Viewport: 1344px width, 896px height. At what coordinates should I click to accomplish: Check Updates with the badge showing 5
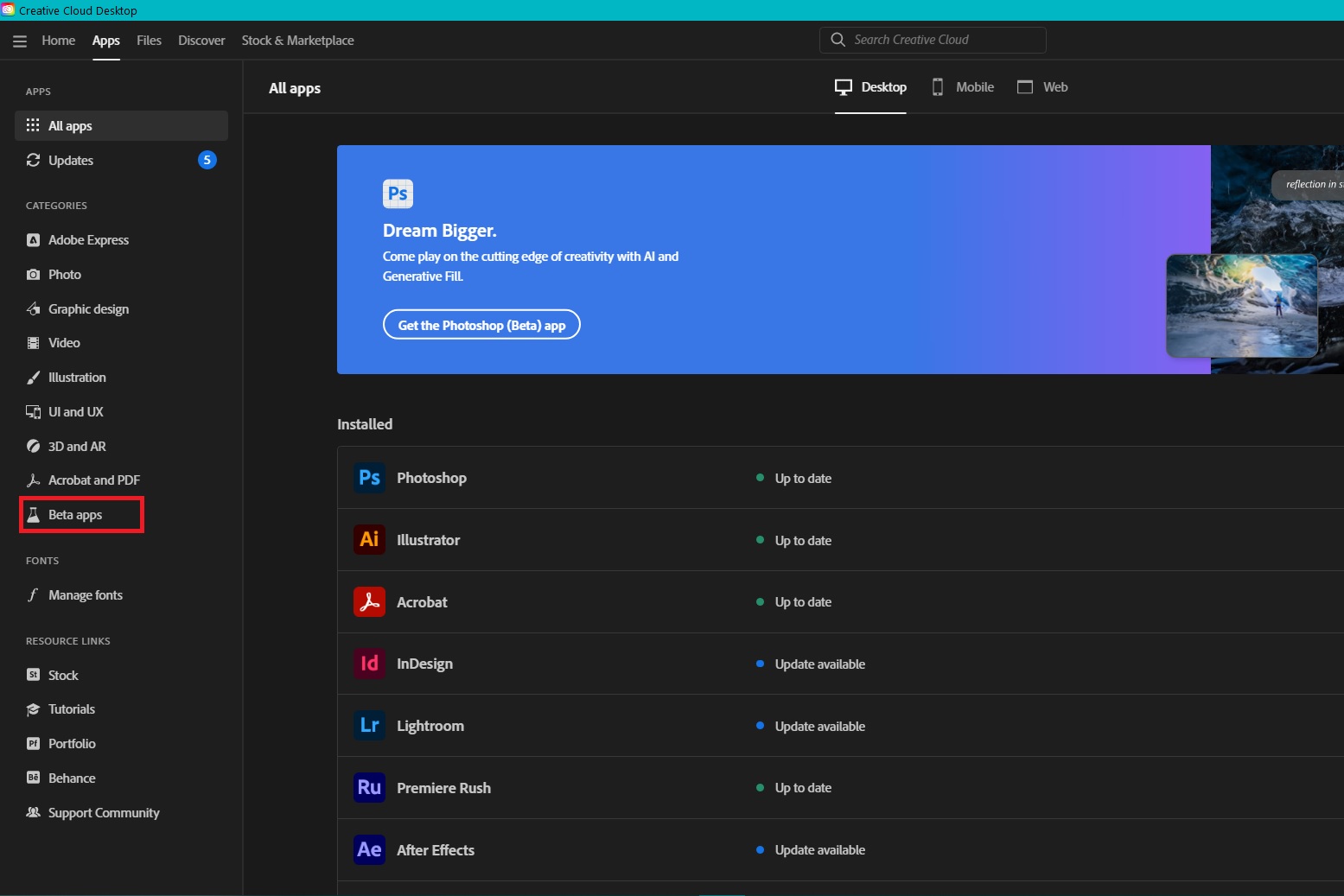coord(70,160)
